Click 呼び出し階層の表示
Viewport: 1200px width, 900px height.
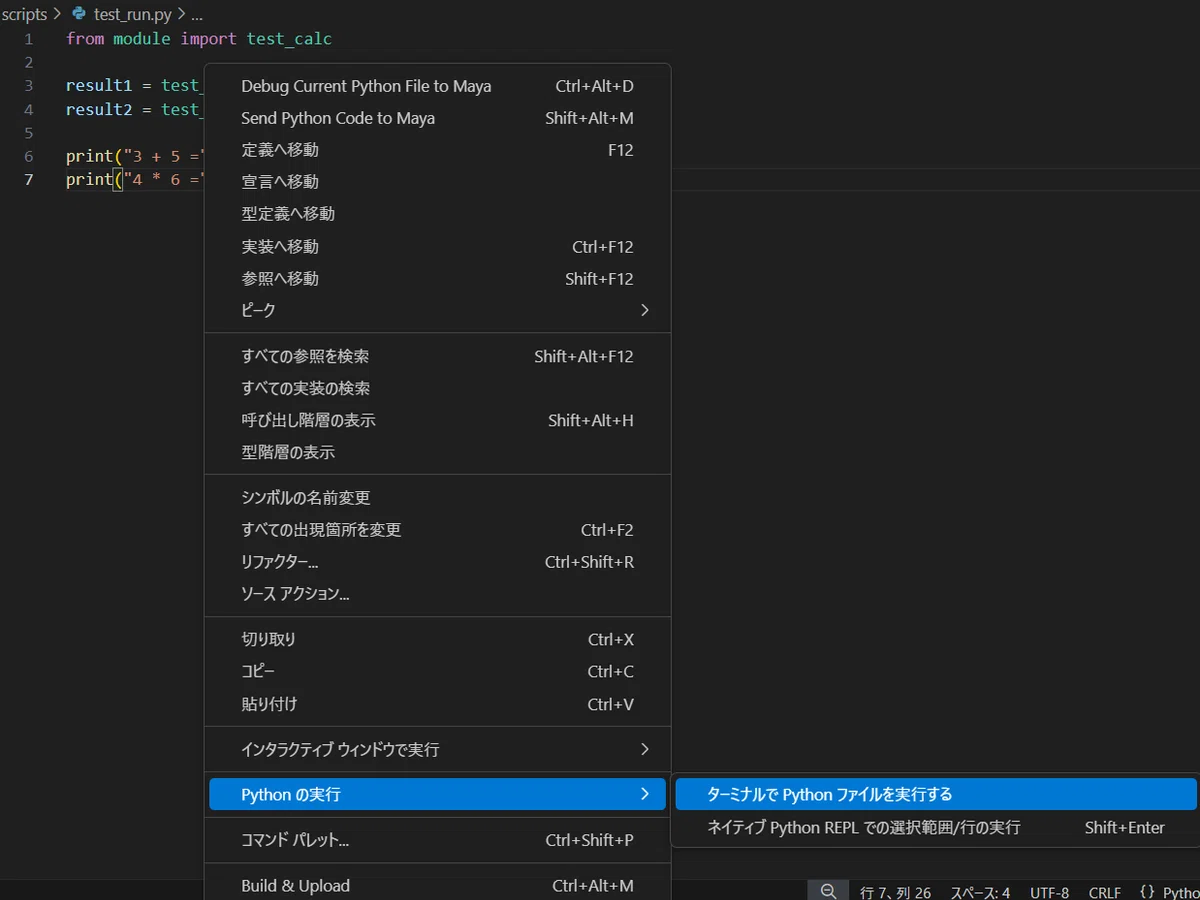[x=437, y=420]
